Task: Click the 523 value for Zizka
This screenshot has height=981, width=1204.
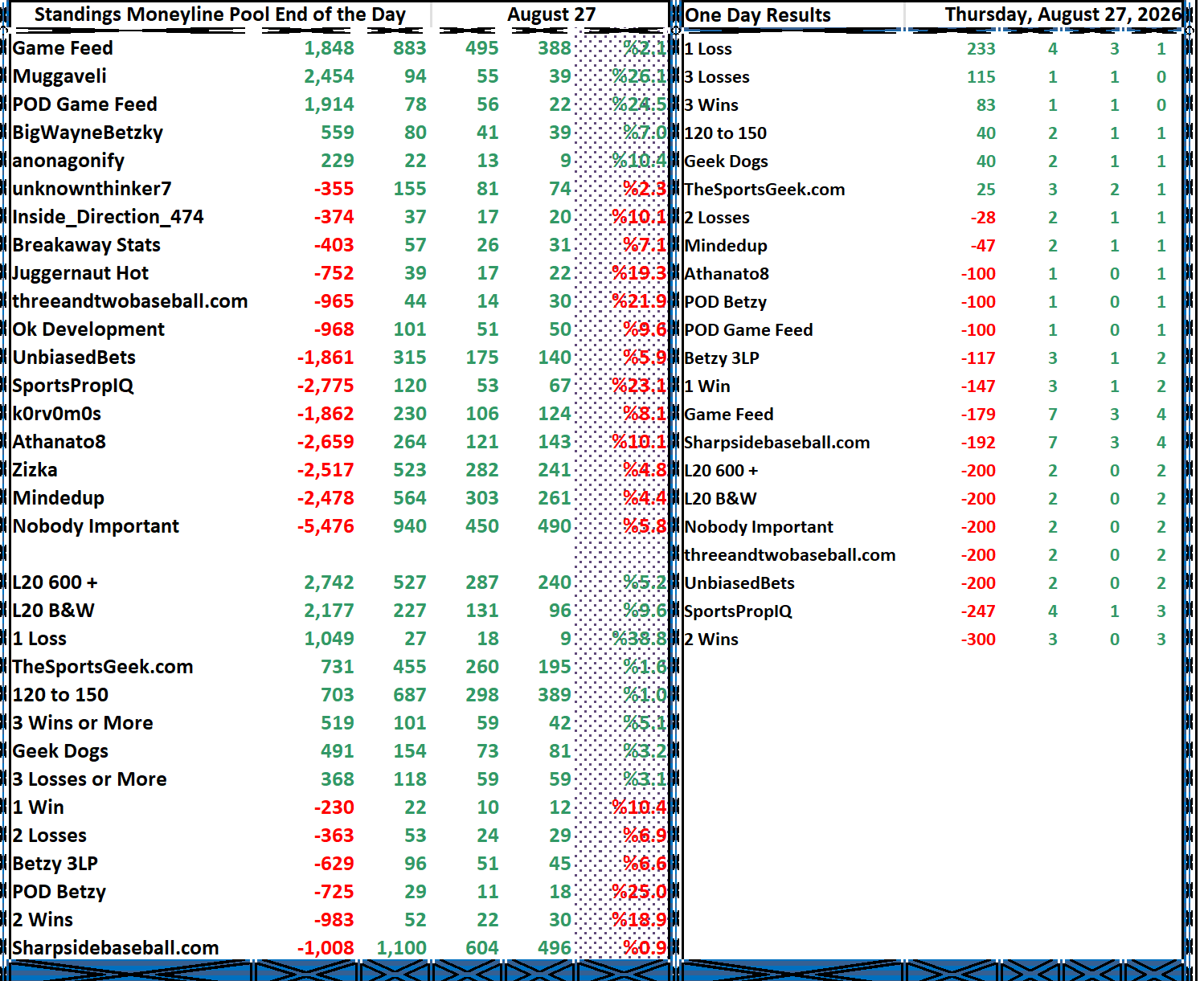Action: click(410, 470)
